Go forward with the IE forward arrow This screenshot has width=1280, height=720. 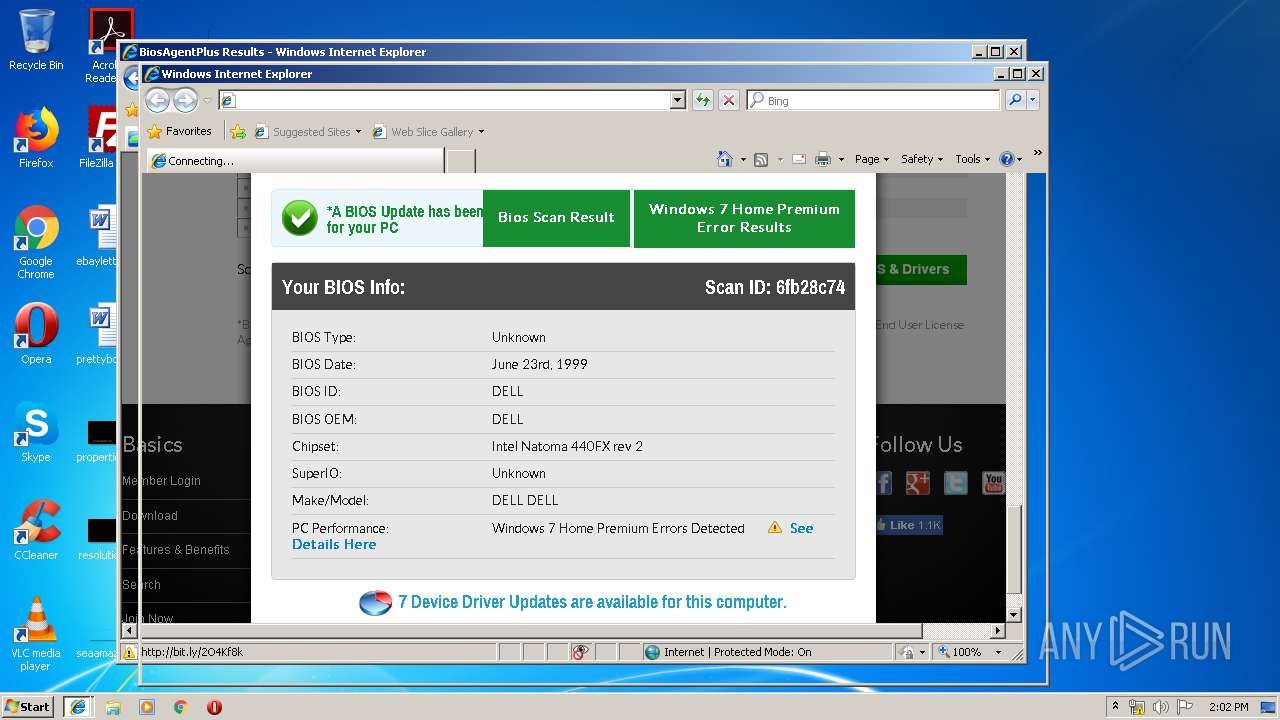(185, 100)
